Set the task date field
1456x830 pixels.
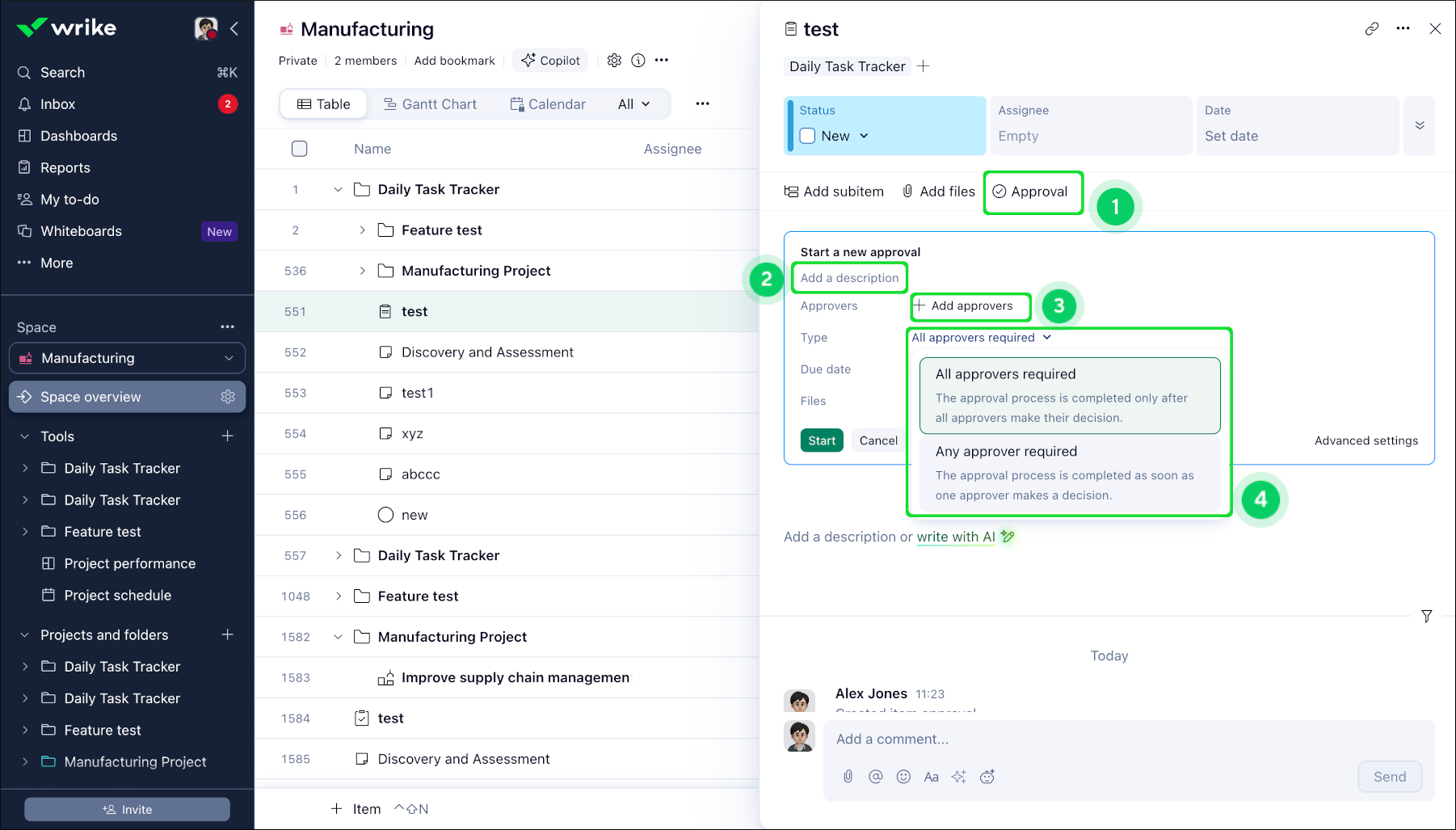[x=1297, y=125]
